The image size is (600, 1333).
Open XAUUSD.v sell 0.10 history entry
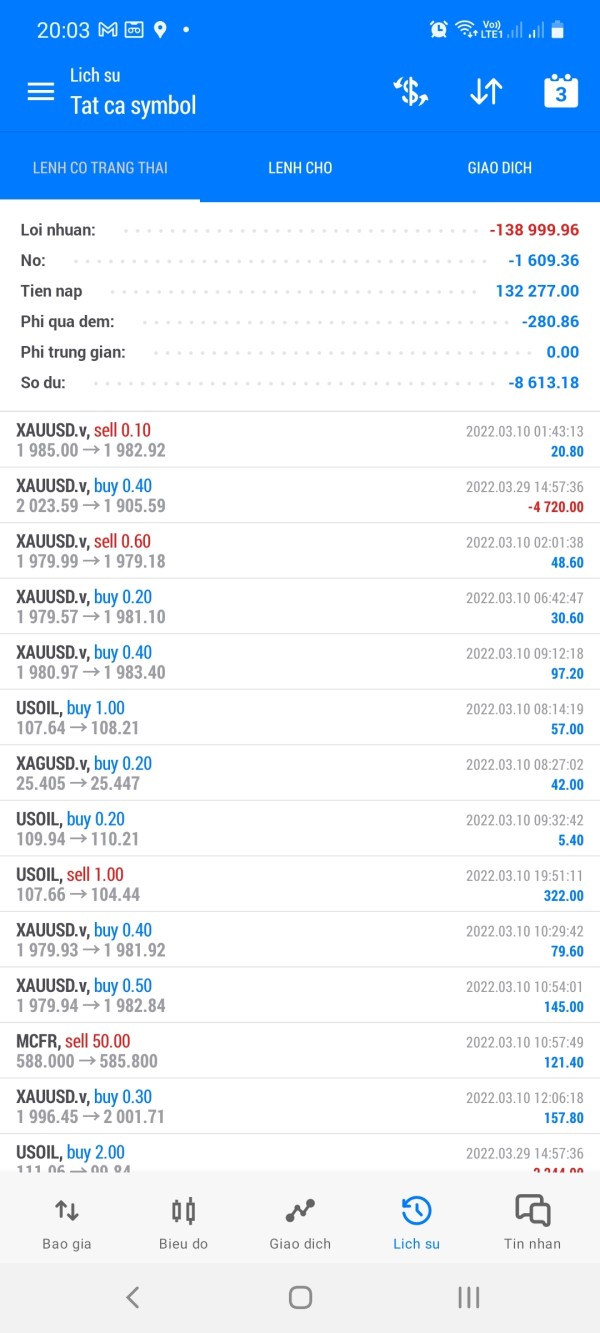[x=300, y=440]
